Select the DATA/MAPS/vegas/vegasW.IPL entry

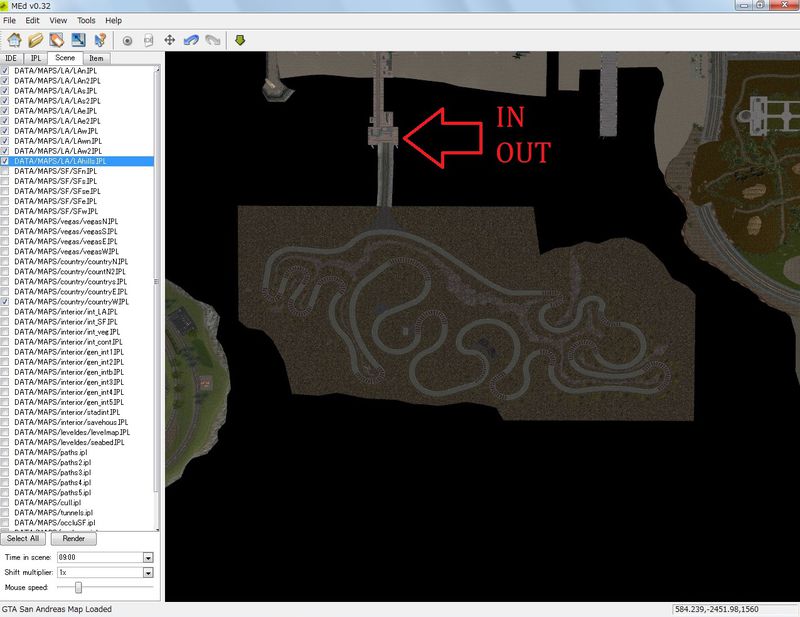pos(66,251)
